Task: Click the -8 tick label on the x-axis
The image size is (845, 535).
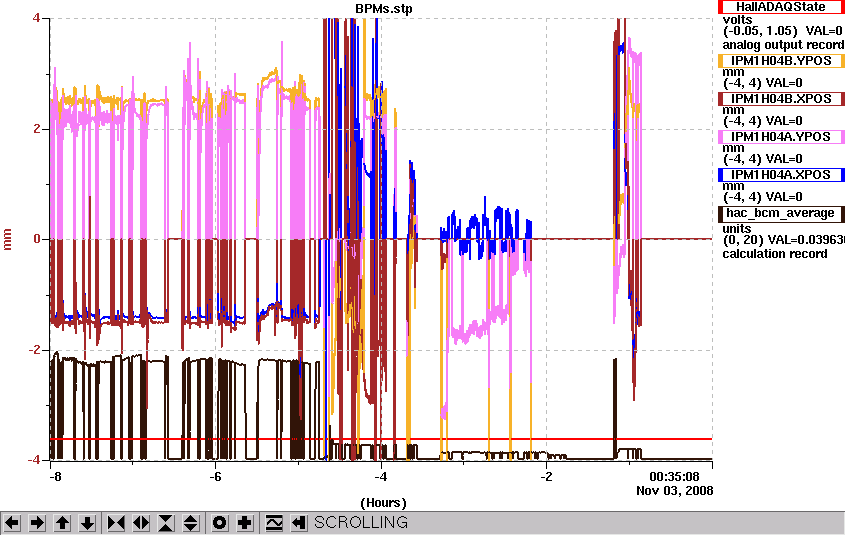Action: coord(54,477)
